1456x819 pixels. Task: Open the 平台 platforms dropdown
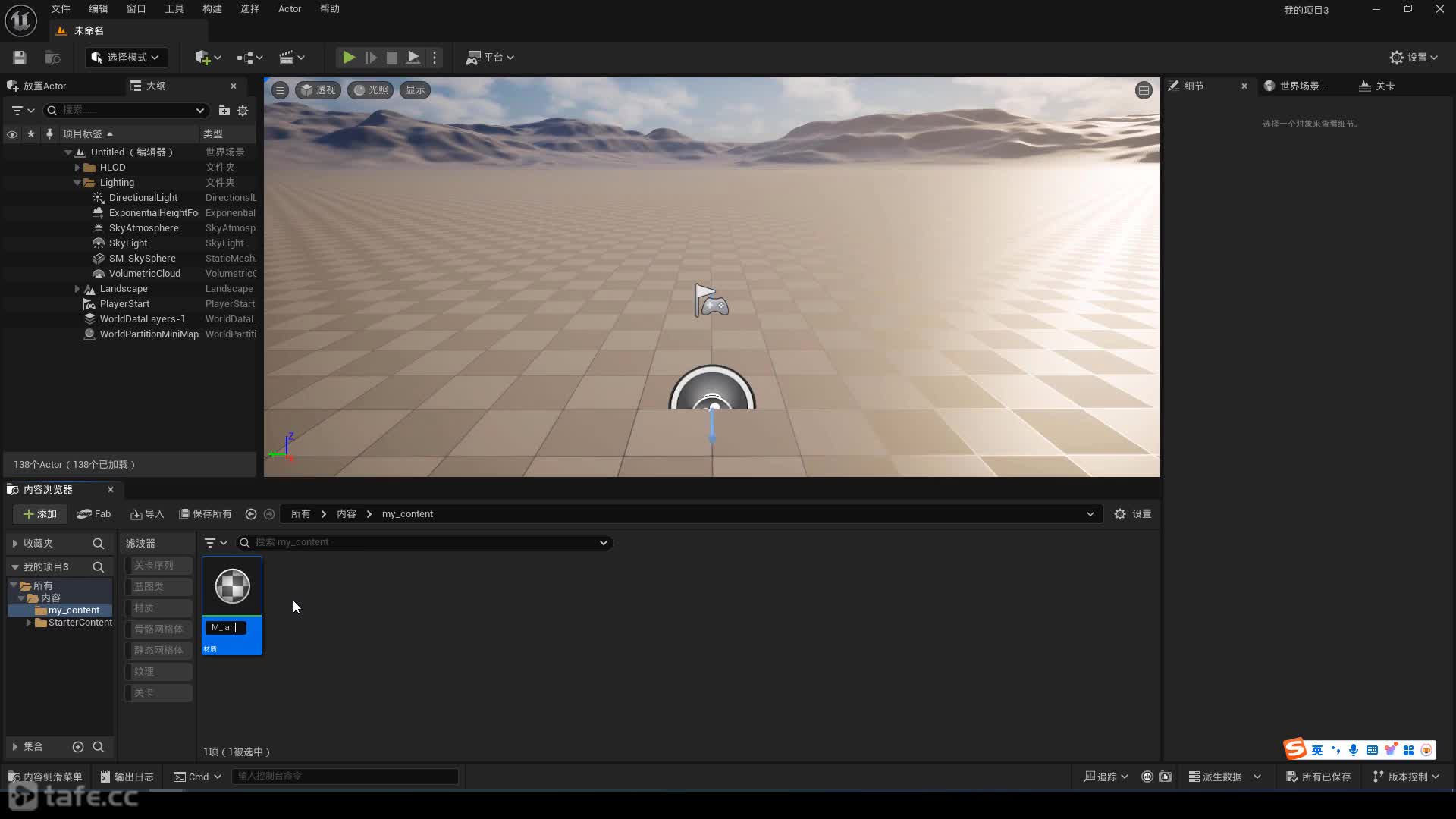[490, 58]
